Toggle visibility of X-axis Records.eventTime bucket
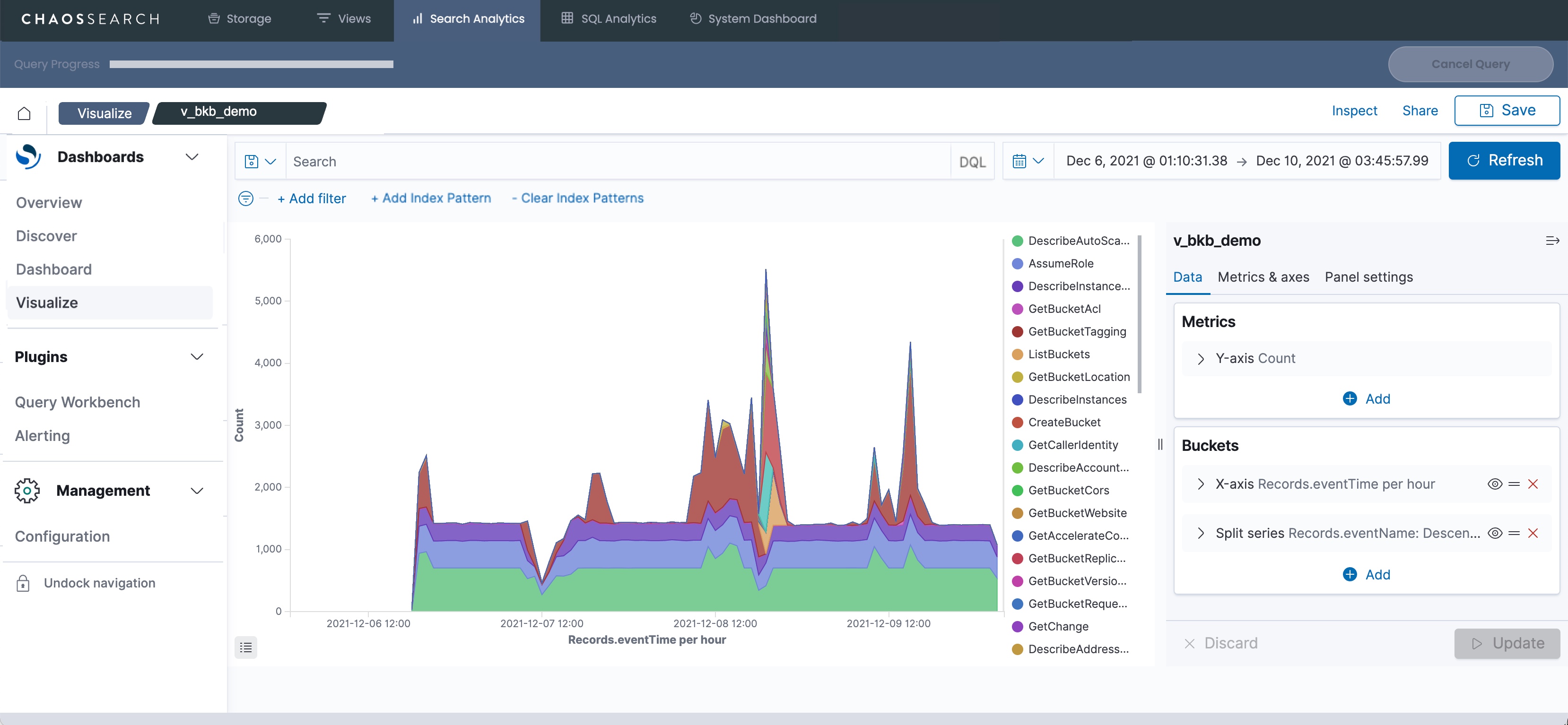1568x725 pixels. click(1494, 484)
